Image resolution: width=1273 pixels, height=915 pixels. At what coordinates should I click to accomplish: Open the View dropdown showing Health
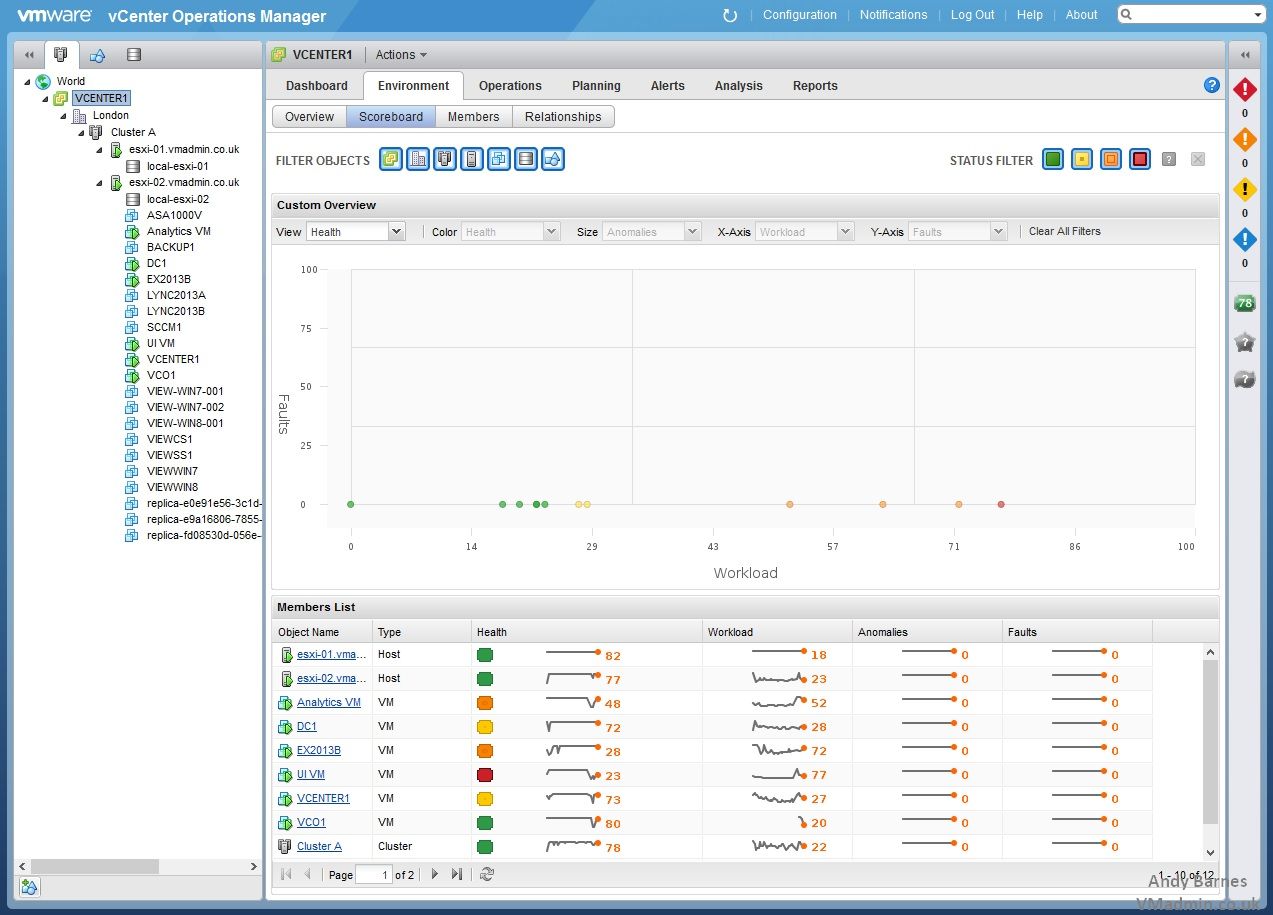(x=355, y=232)
